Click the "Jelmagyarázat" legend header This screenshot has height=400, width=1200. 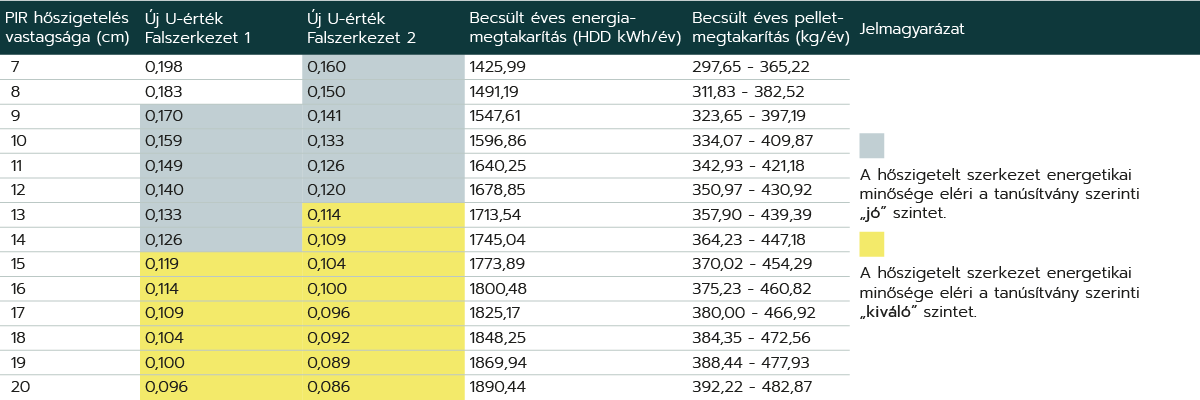(911, 29)
